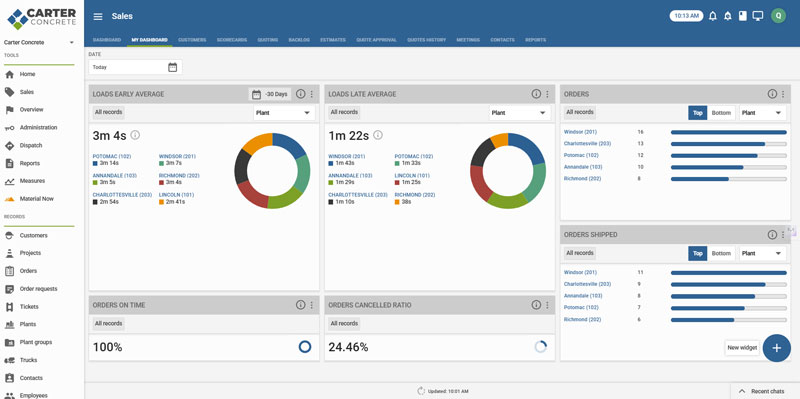Screen dimensions: 800x399
Task: Click refresh icon next to Updated 10:01 AM
Action: click(421, 391)
